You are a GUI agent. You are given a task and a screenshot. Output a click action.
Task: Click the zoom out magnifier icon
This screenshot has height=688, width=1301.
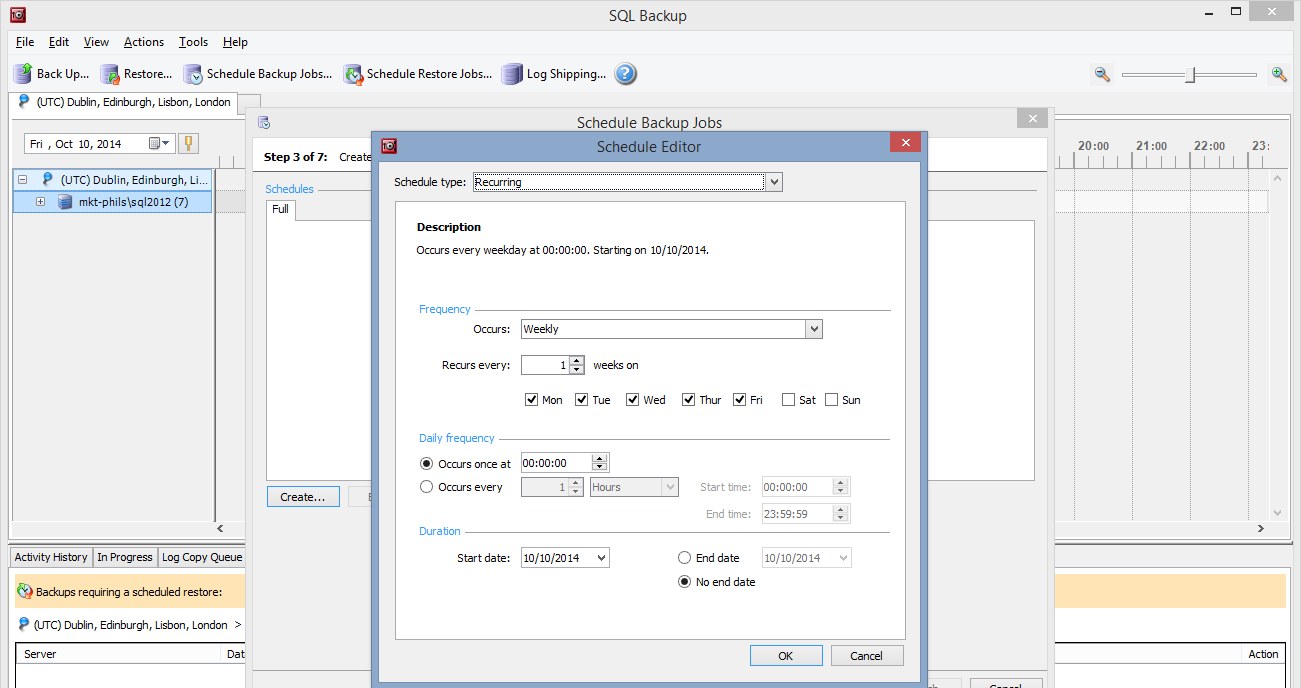pos(1102,74)
